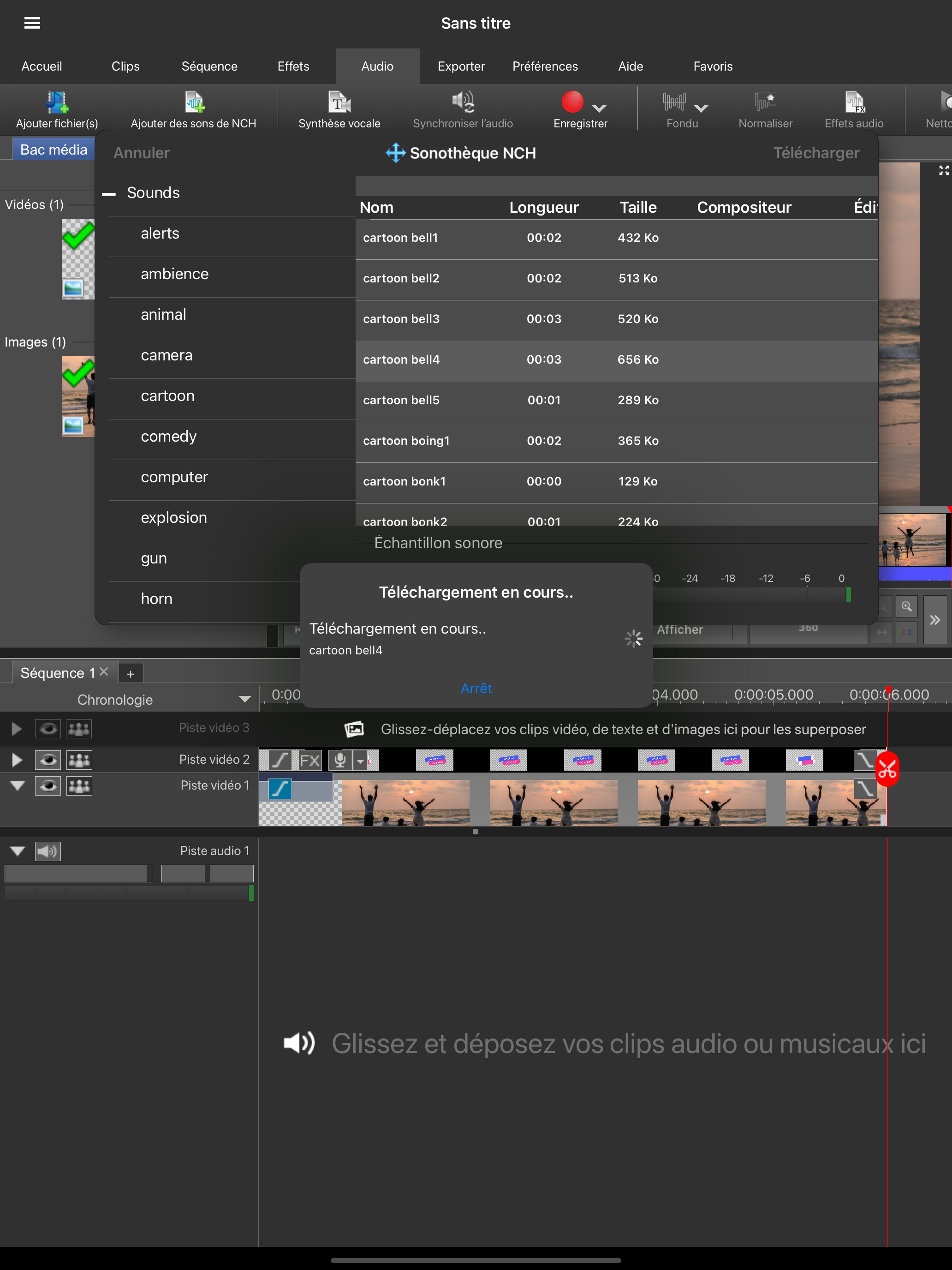Open the hamburger main menu
The image size is (952, 1270).
32,23
